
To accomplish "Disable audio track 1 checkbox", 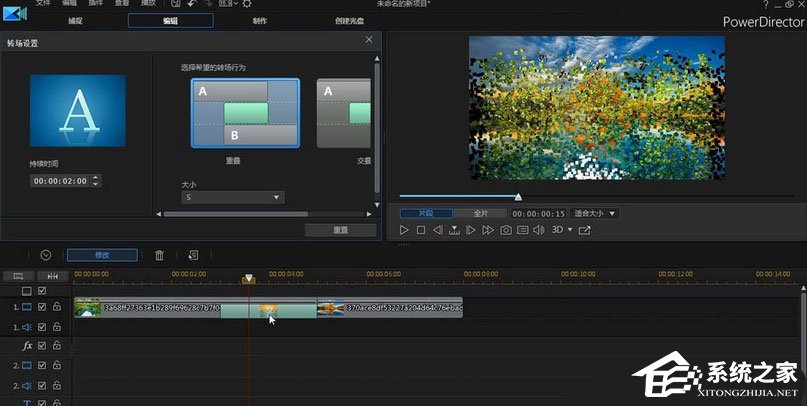I will [42, 327].
